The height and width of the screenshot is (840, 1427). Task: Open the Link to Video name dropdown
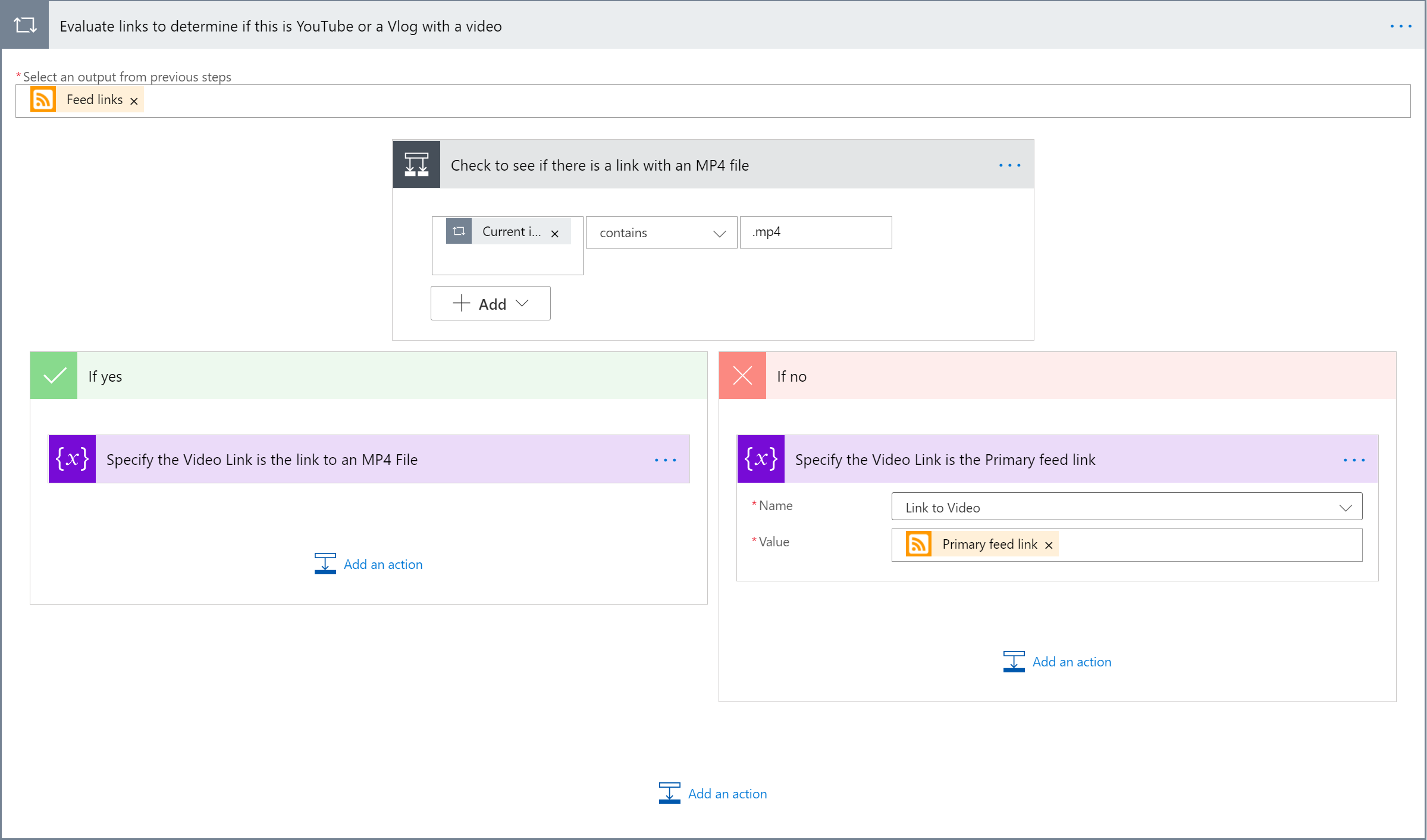pos(1127,507)
